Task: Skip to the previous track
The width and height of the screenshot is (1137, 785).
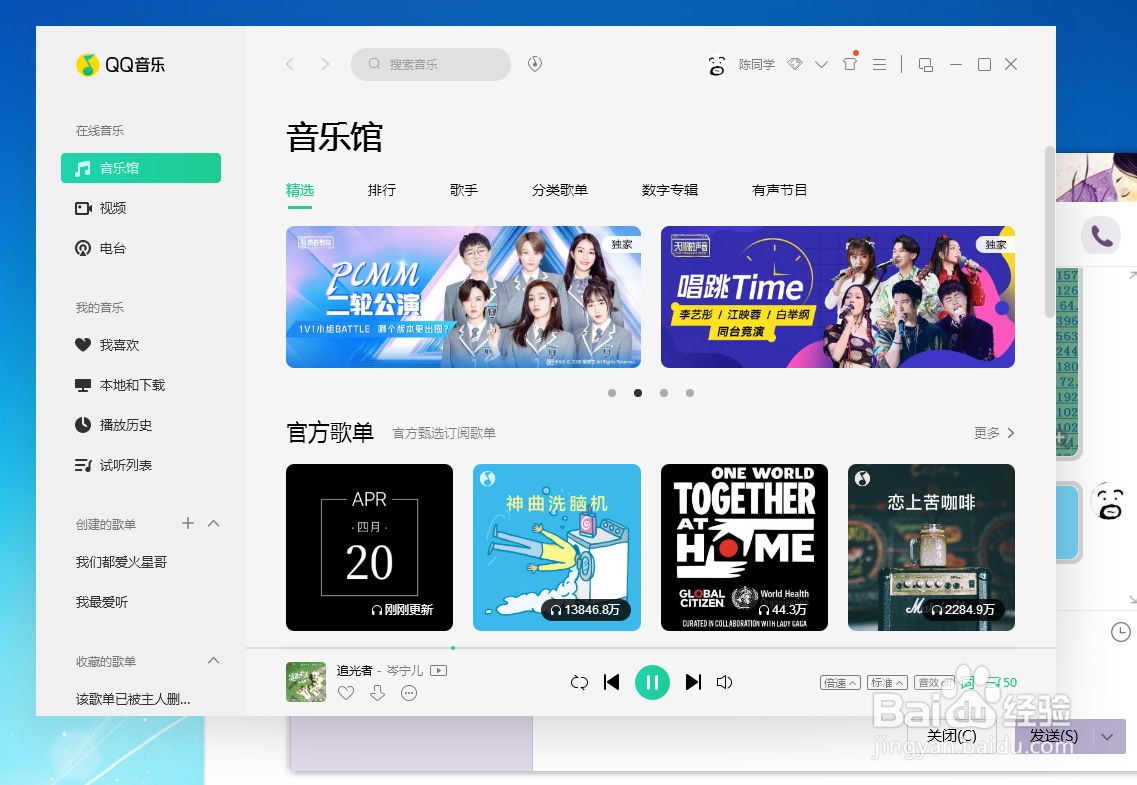Action: [612, 682]
